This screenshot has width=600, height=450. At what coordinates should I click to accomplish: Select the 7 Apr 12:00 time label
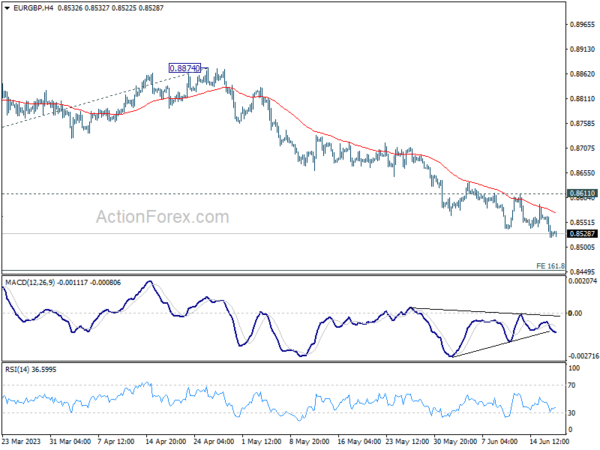pyautogui.click(x=116, y=442)
